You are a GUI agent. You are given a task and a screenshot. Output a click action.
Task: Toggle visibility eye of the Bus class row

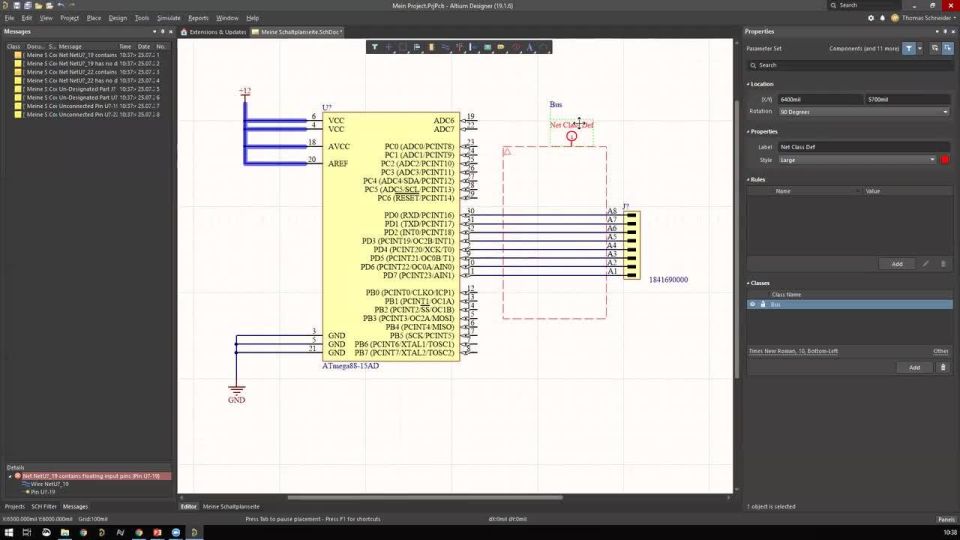(752, 304)
